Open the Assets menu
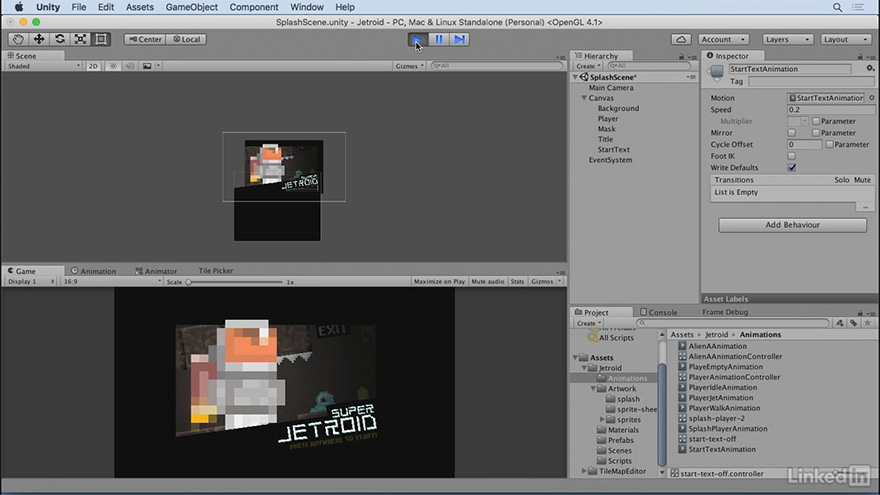880x495 pixels. [140, 7]
